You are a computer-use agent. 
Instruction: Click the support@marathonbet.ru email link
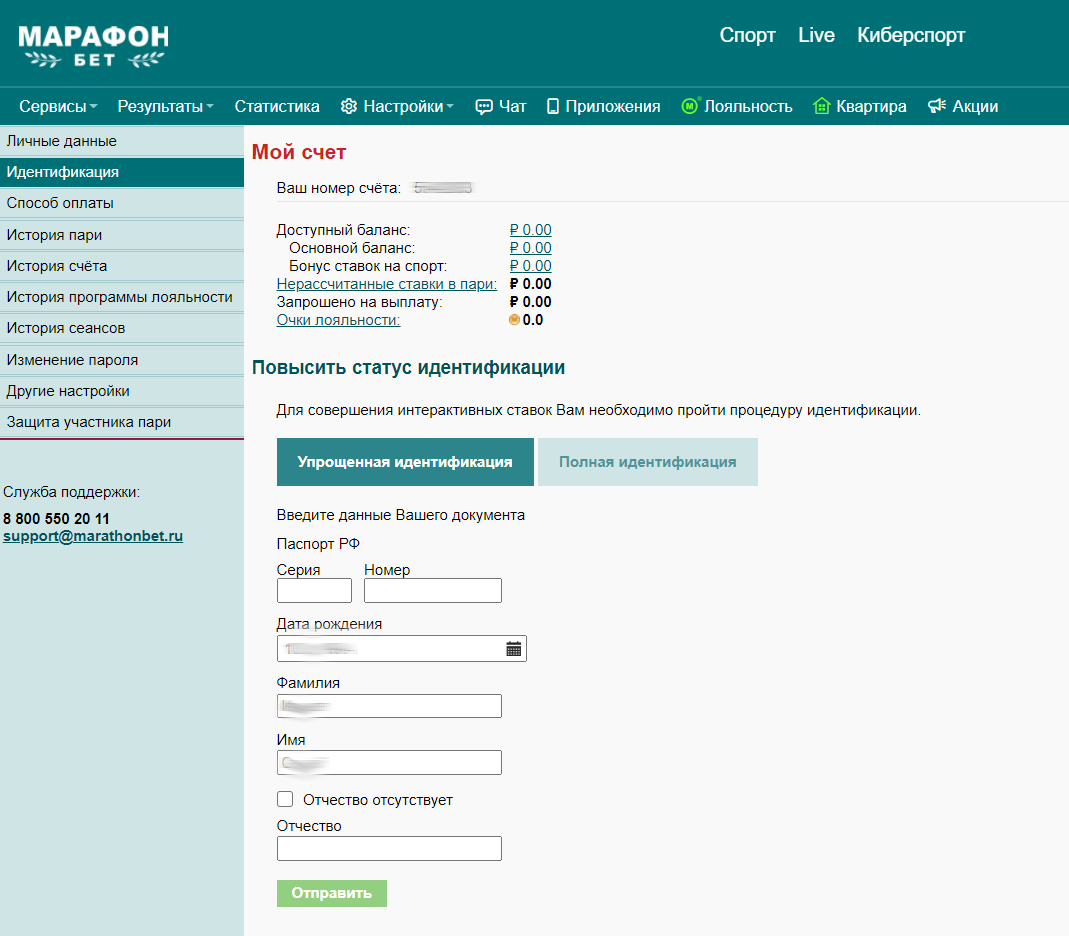click(x=93, y=536)
